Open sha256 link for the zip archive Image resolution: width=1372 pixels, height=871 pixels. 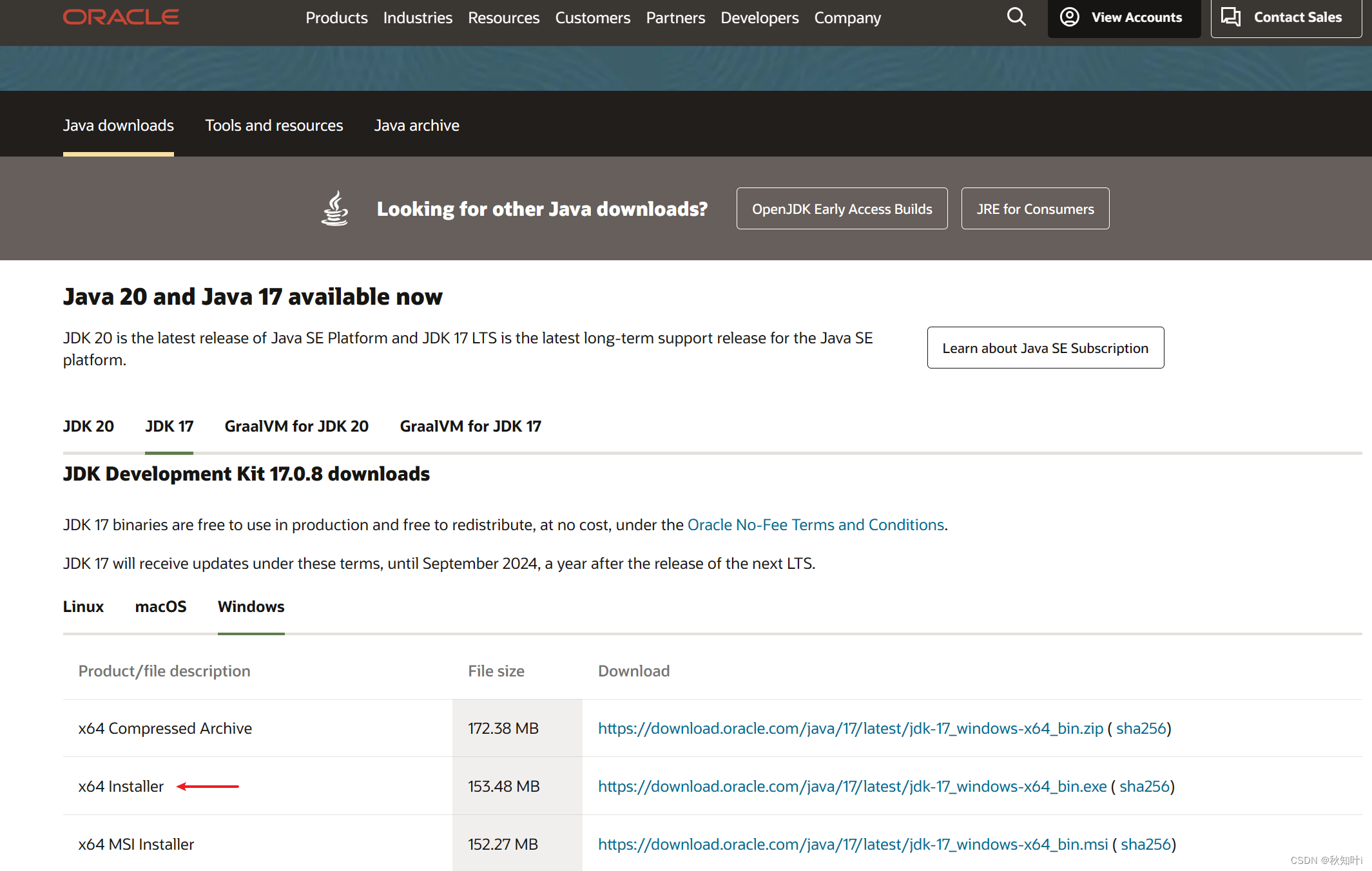1141,728
